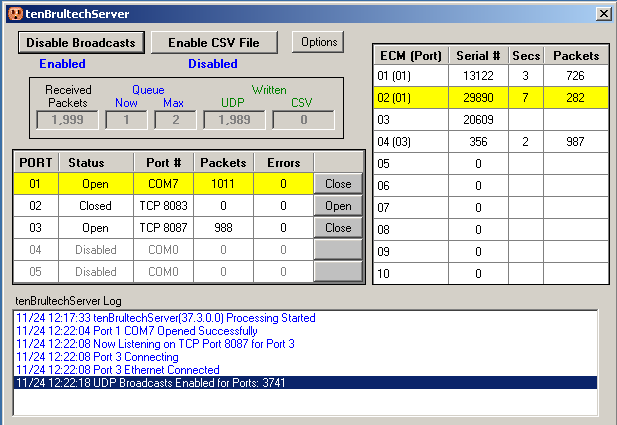
Task: Select ECM row 01 (01)
Action: [491, 76]
